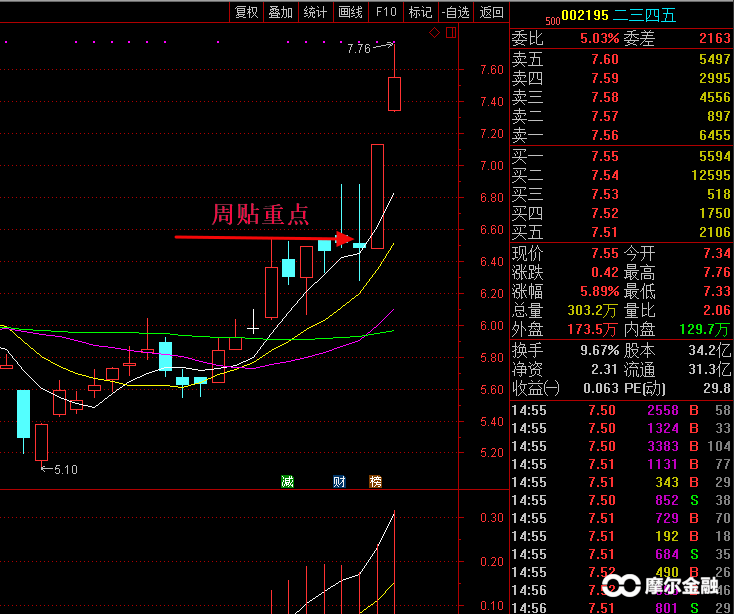This screenshot has width=734, height=614.
Task: Select 卖四 ask price 7.59
Action: click(x=605, y=78)
